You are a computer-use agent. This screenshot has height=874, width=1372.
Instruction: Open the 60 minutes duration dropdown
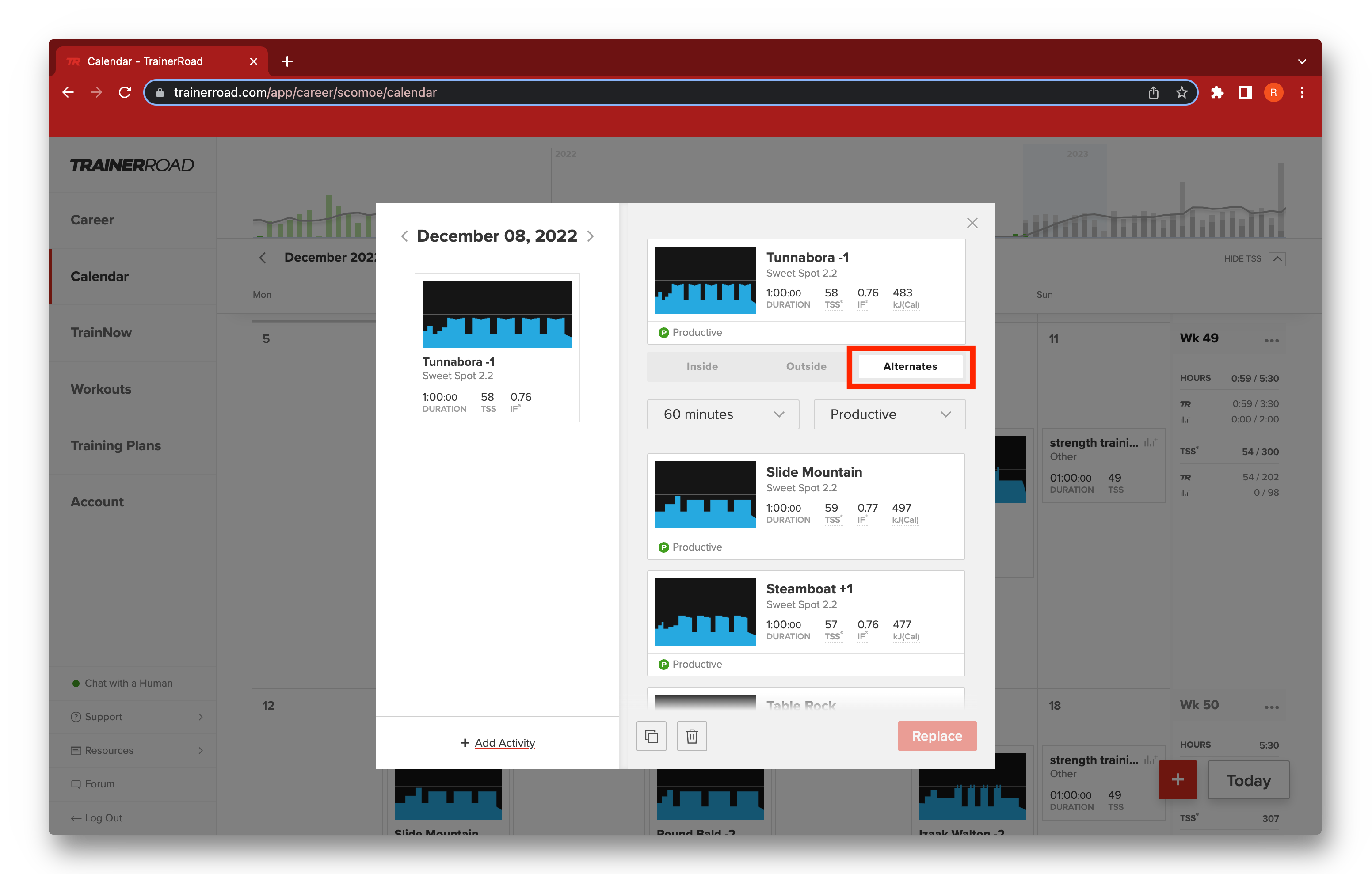point(722,414)
